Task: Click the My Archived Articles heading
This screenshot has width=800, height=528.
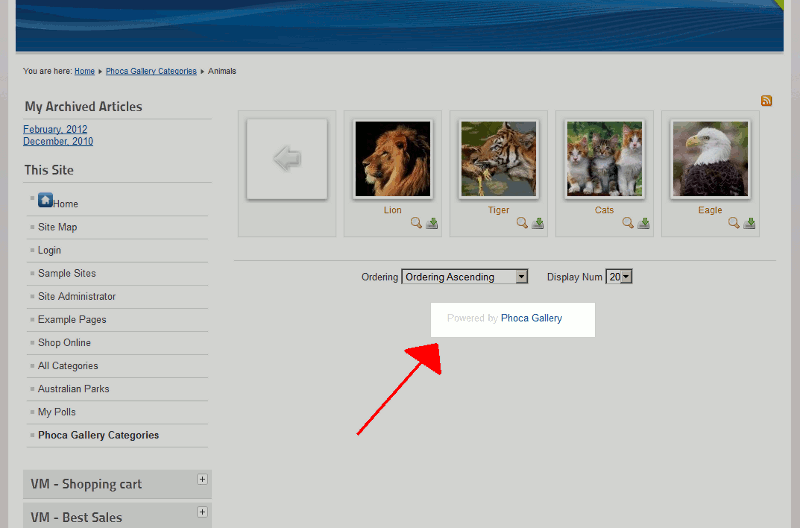Action: coord(83,106)
